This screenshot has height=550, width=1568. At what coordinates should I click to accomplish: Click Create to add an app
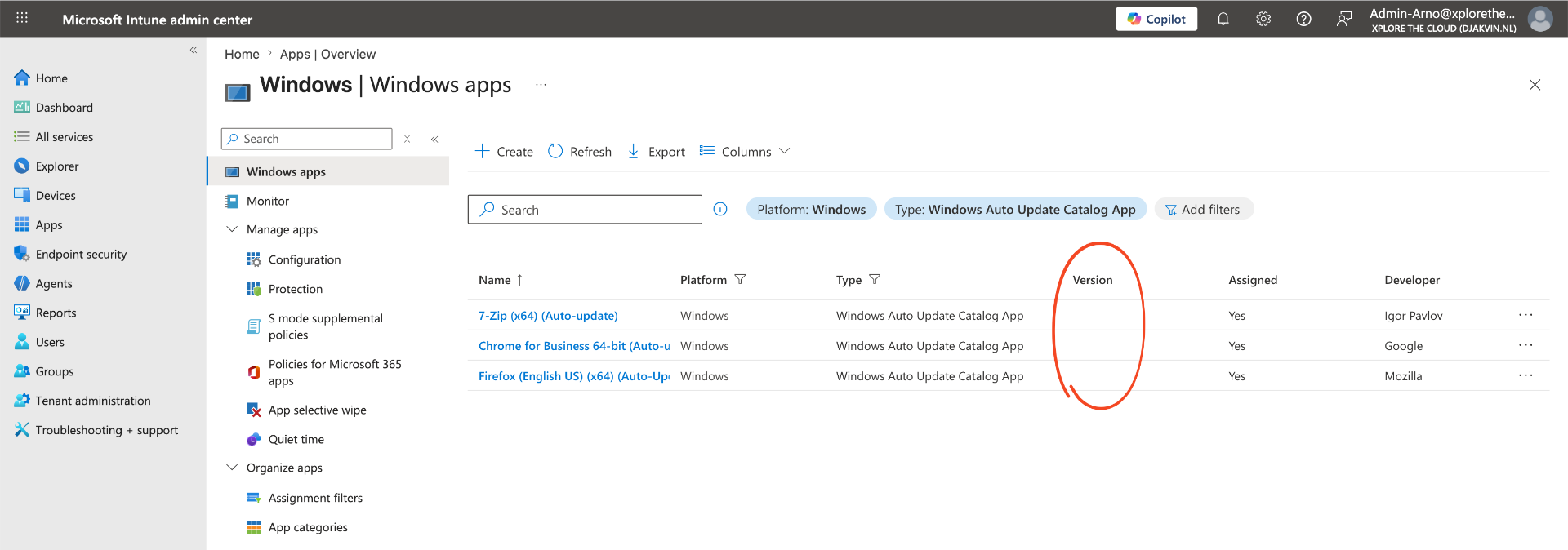click(504, 152)
